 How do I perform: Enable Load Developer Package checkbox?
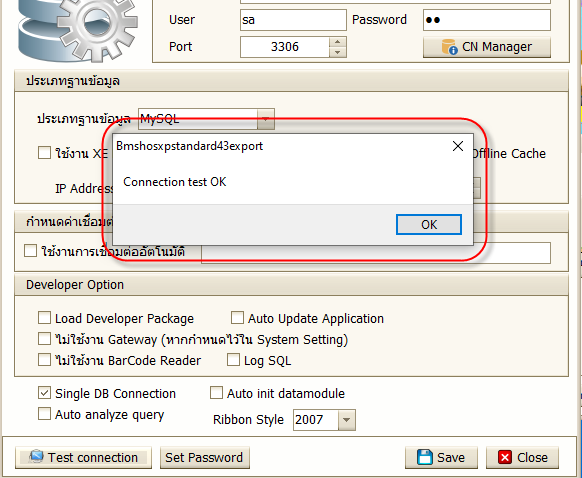(45, 318)
